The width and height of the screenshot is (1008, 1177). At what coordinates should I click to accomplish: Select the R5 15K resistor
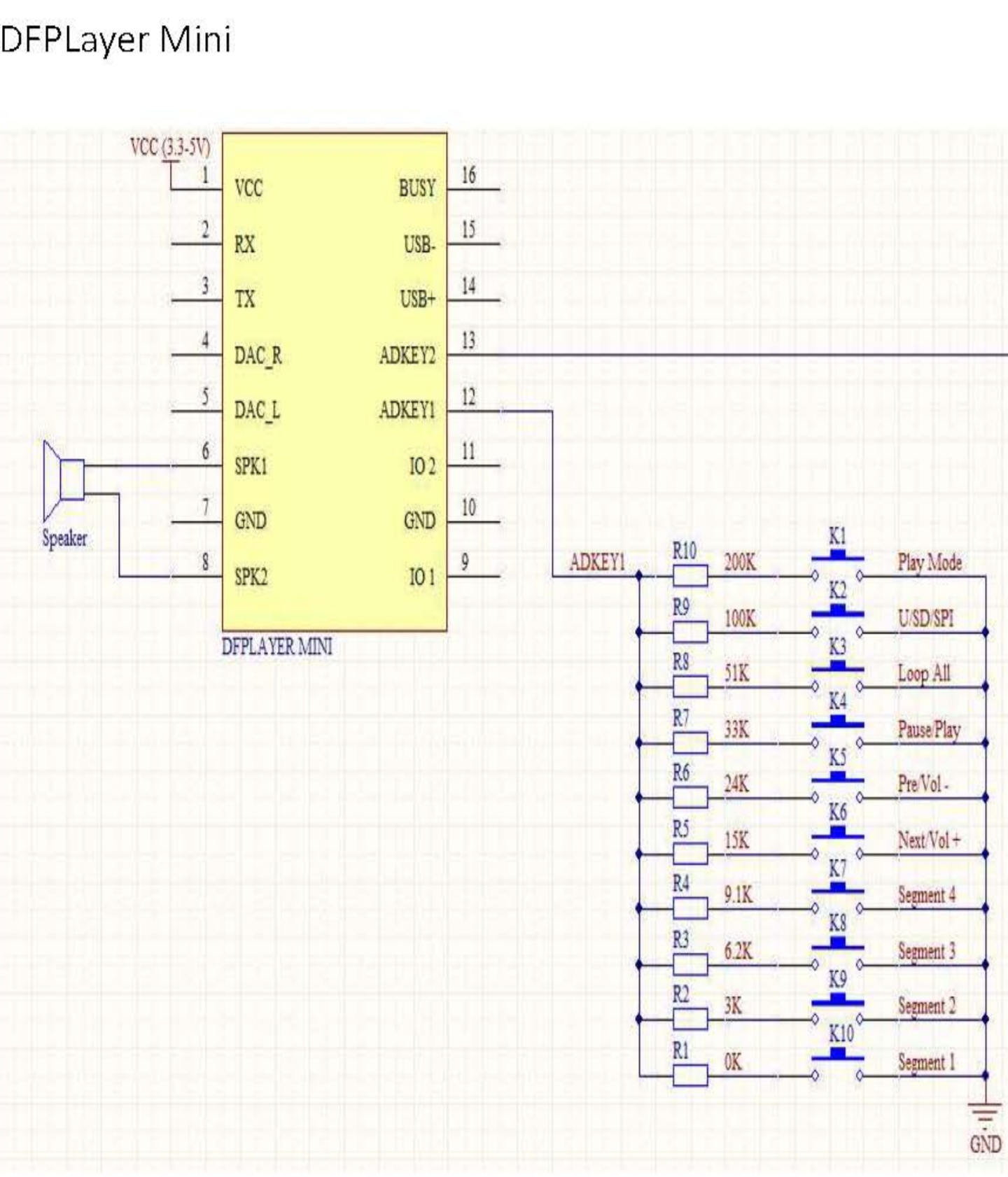click(x=689, y=854)
